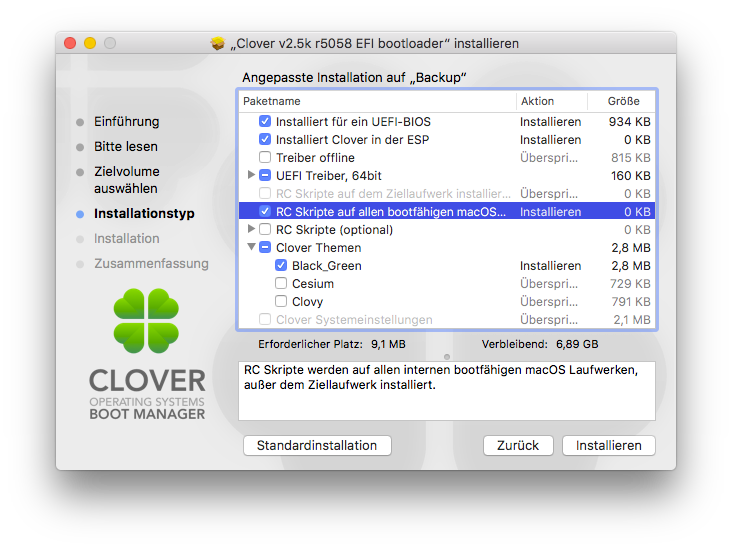Enable the Clovy theme checkbox
Screen dimensions: 732x550
[281, 301]
